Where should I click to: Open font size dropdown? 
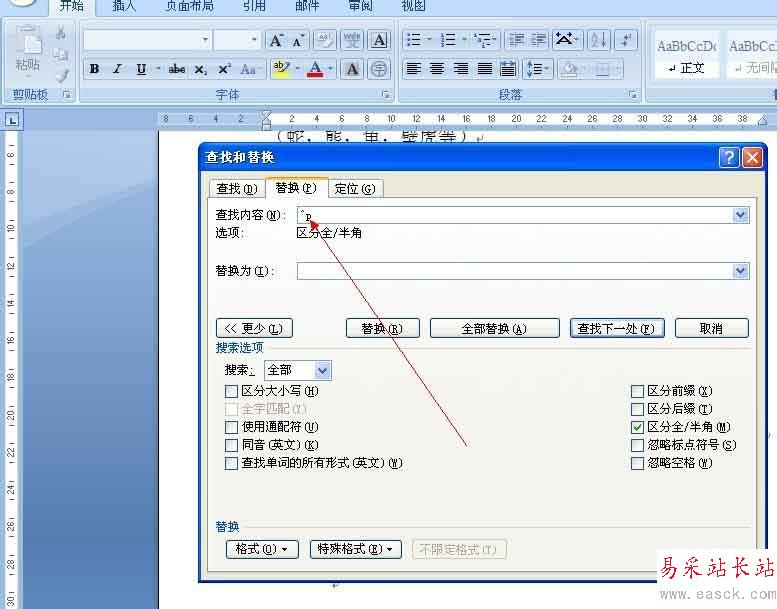pos(254,40)
